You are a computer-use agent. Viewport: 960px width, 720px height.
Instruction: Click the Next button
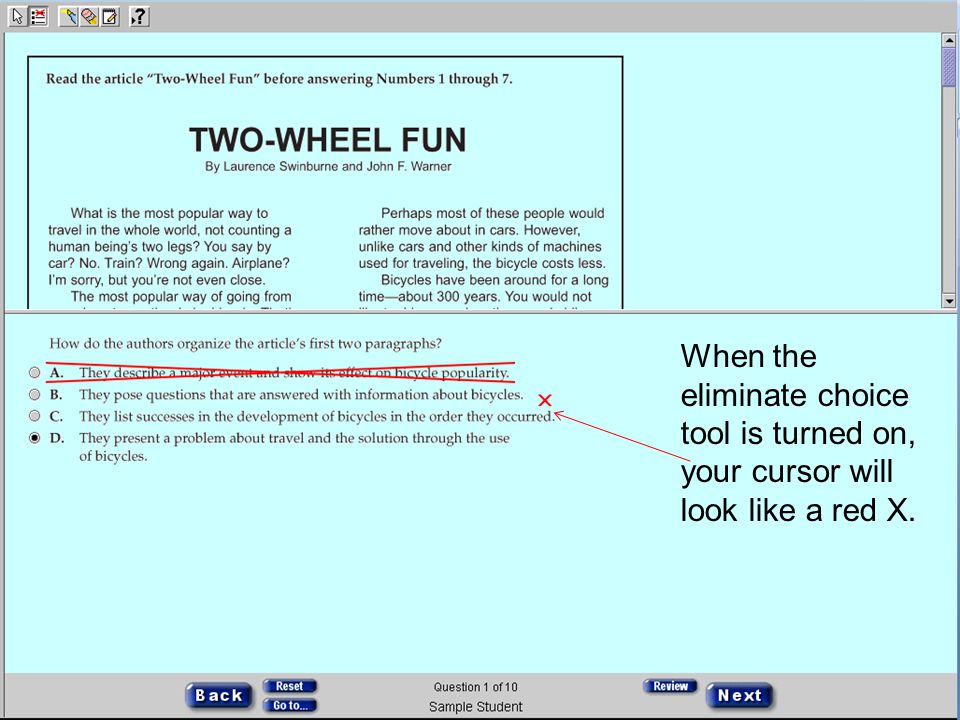[x=740, y=696]
